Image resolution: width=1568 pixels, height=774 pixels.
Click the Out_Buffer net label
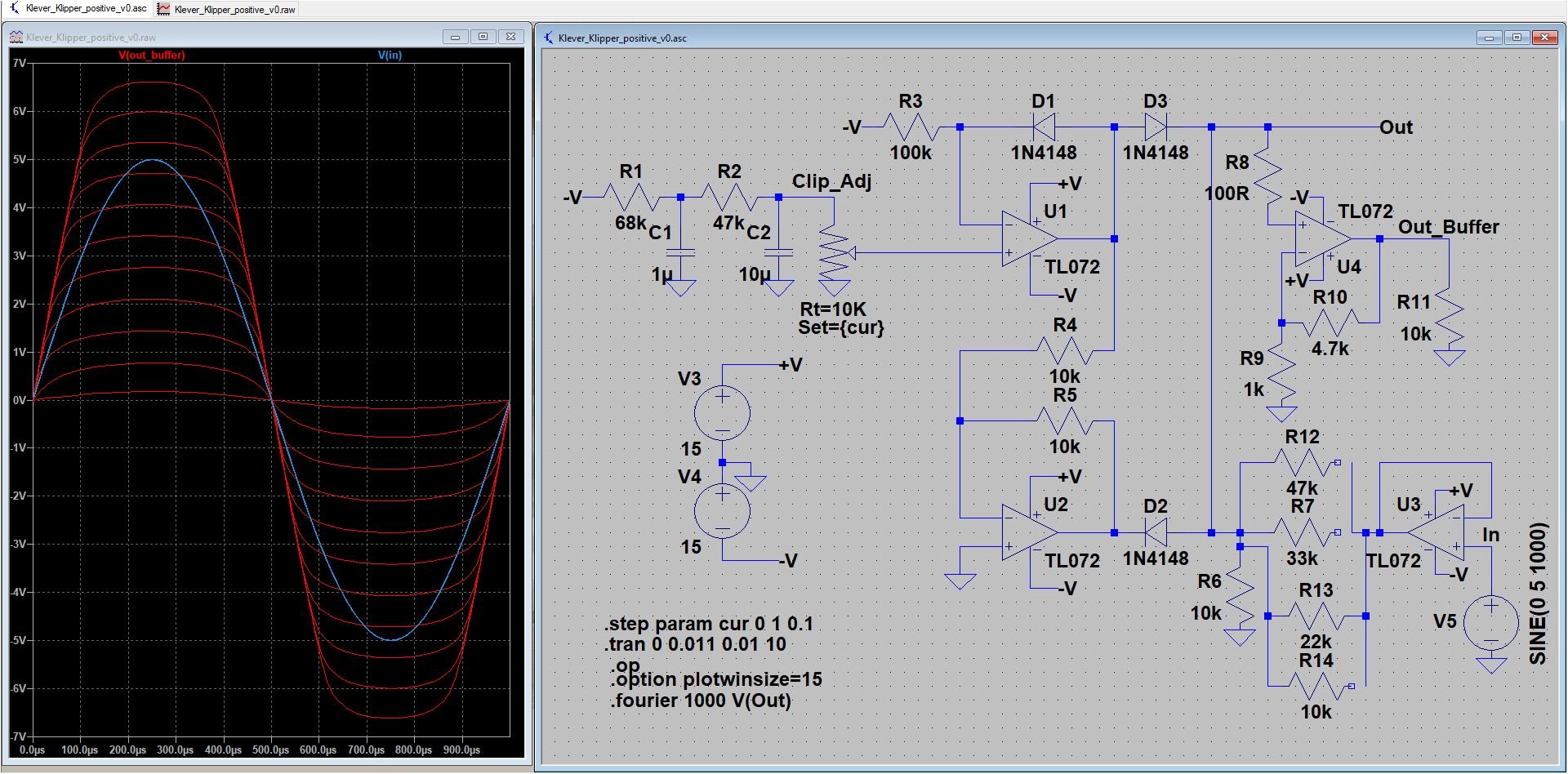click(1449, 227)
